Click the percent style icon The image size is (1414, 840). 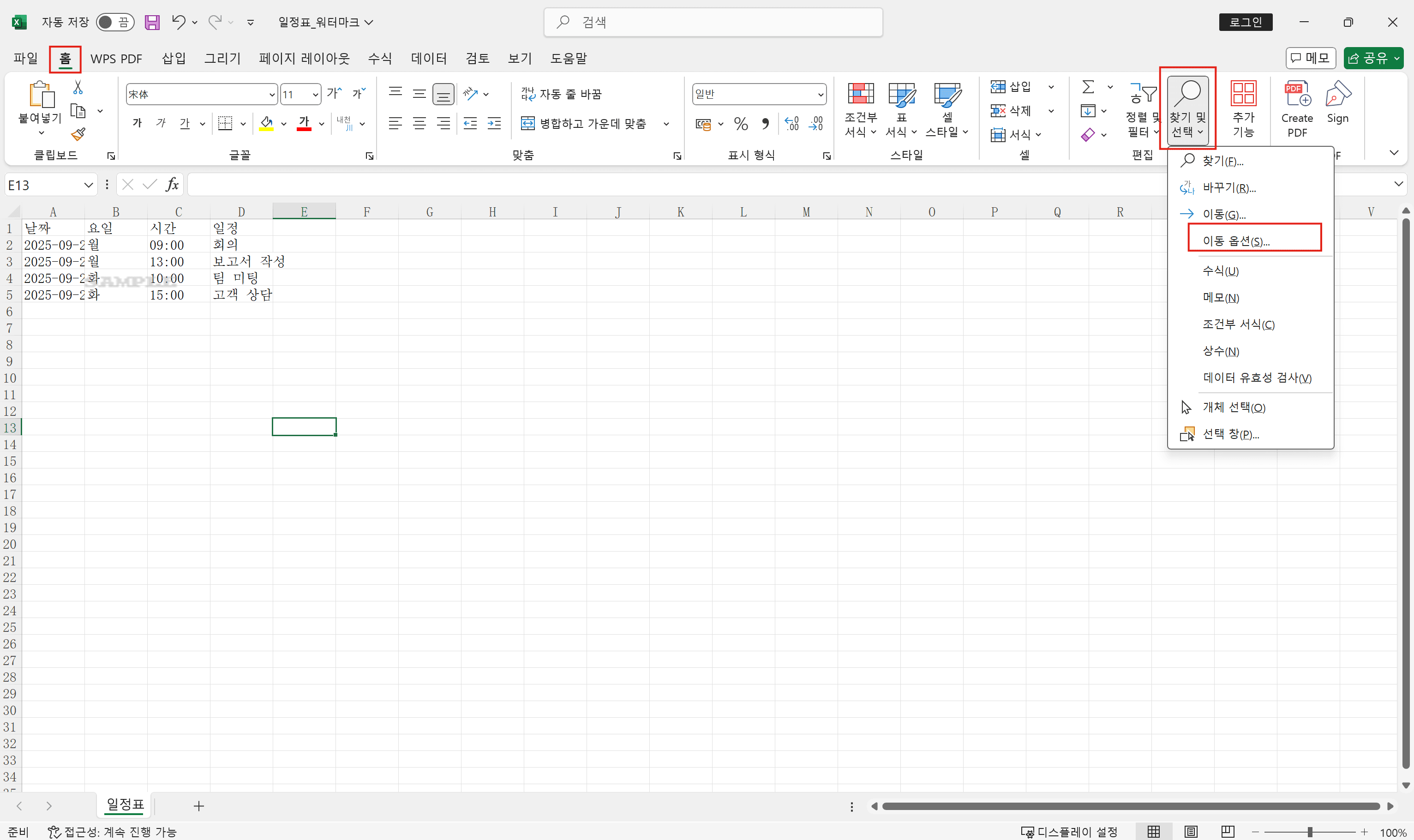[741, 123]
